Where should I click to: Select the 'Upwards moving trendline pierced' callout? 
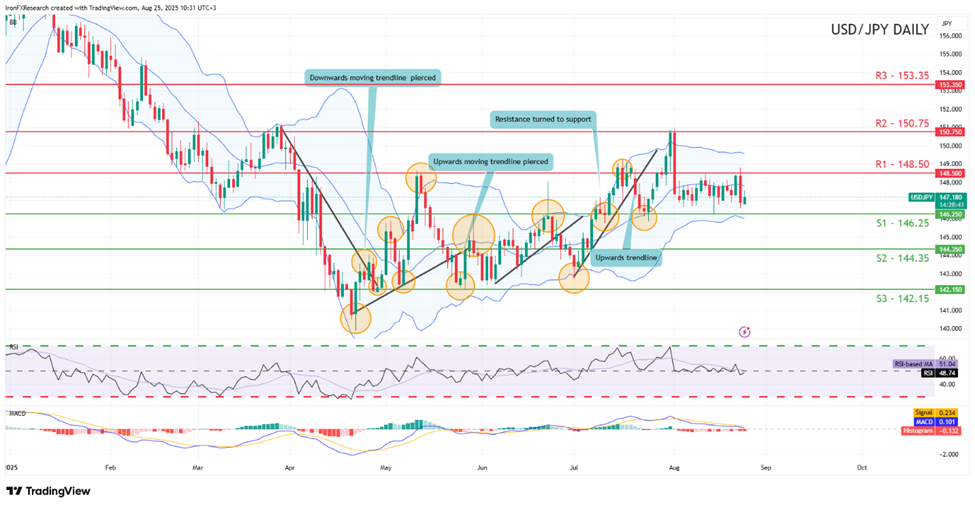pos(490,160)
